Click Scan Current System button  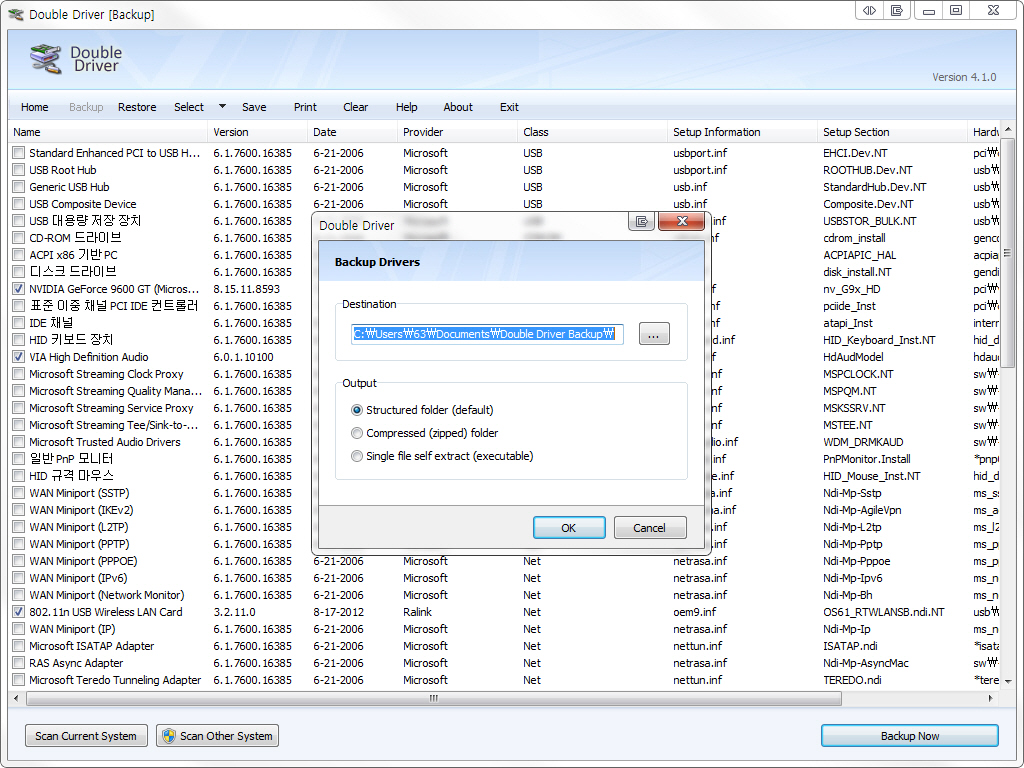coord(86,736)
